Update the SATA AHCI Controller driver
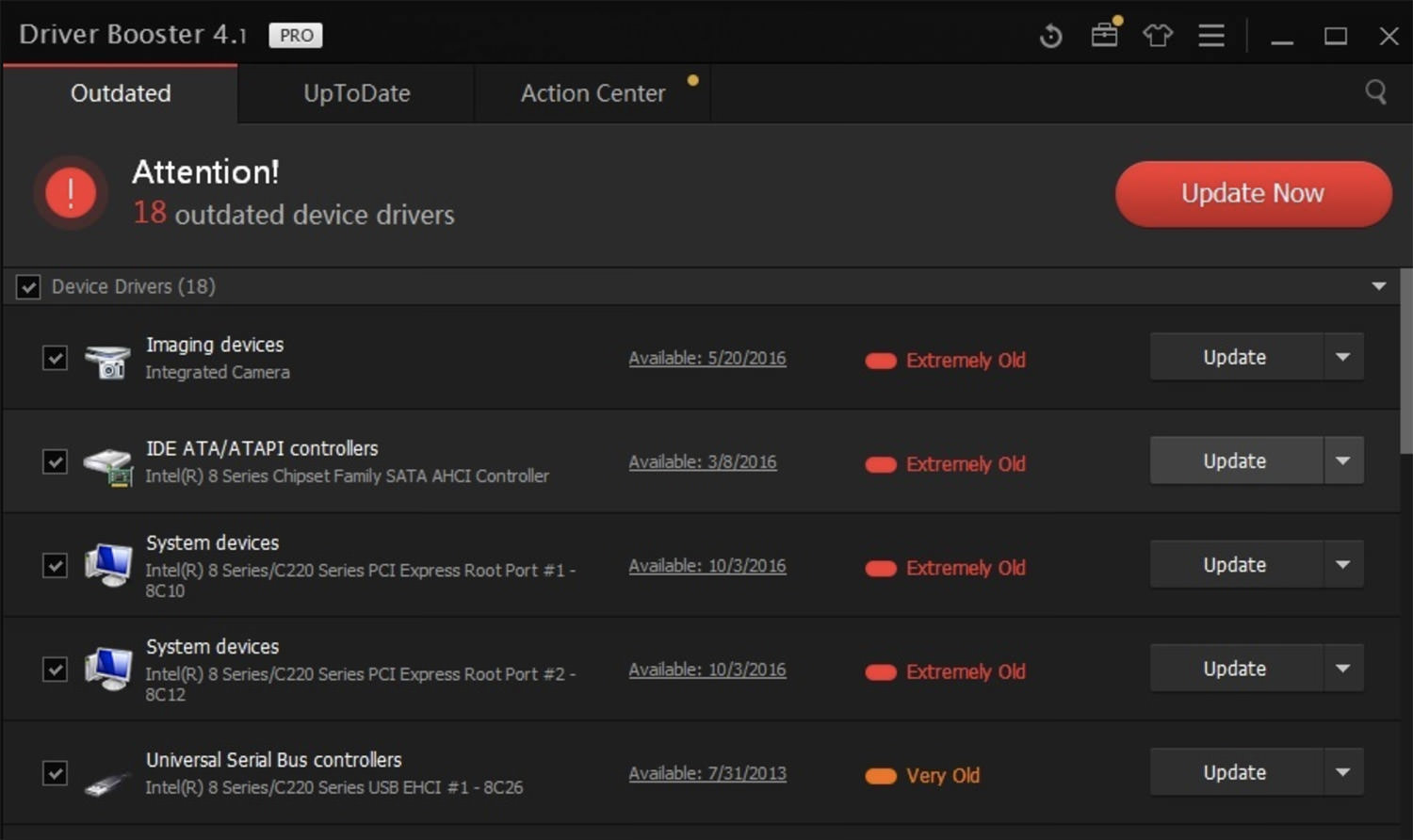This screenshot has width=1413, height=840. point(1236,460)
